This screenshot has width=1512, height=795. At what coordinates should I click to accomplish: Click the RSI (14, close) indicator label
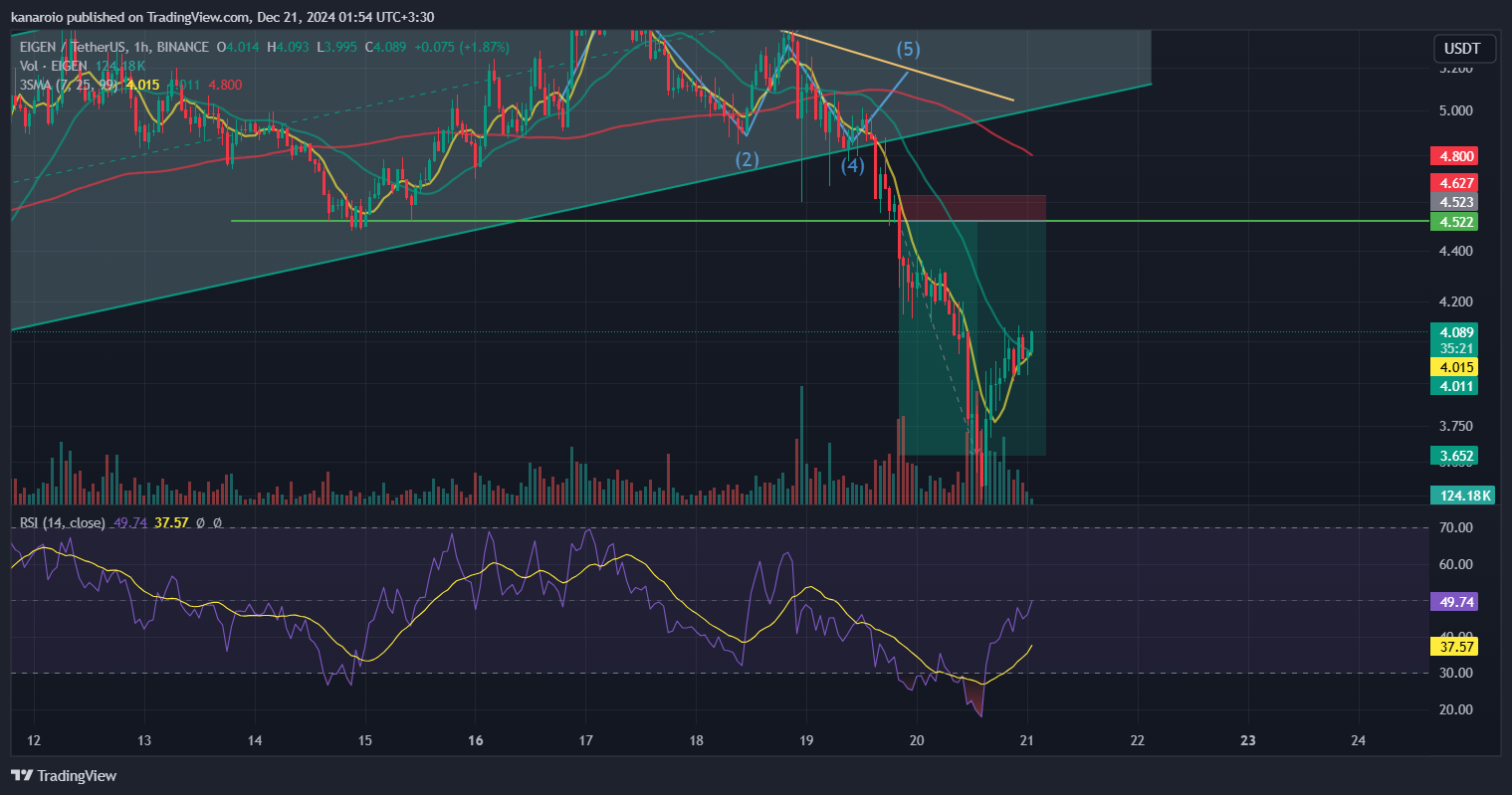[x=63, y=522]
